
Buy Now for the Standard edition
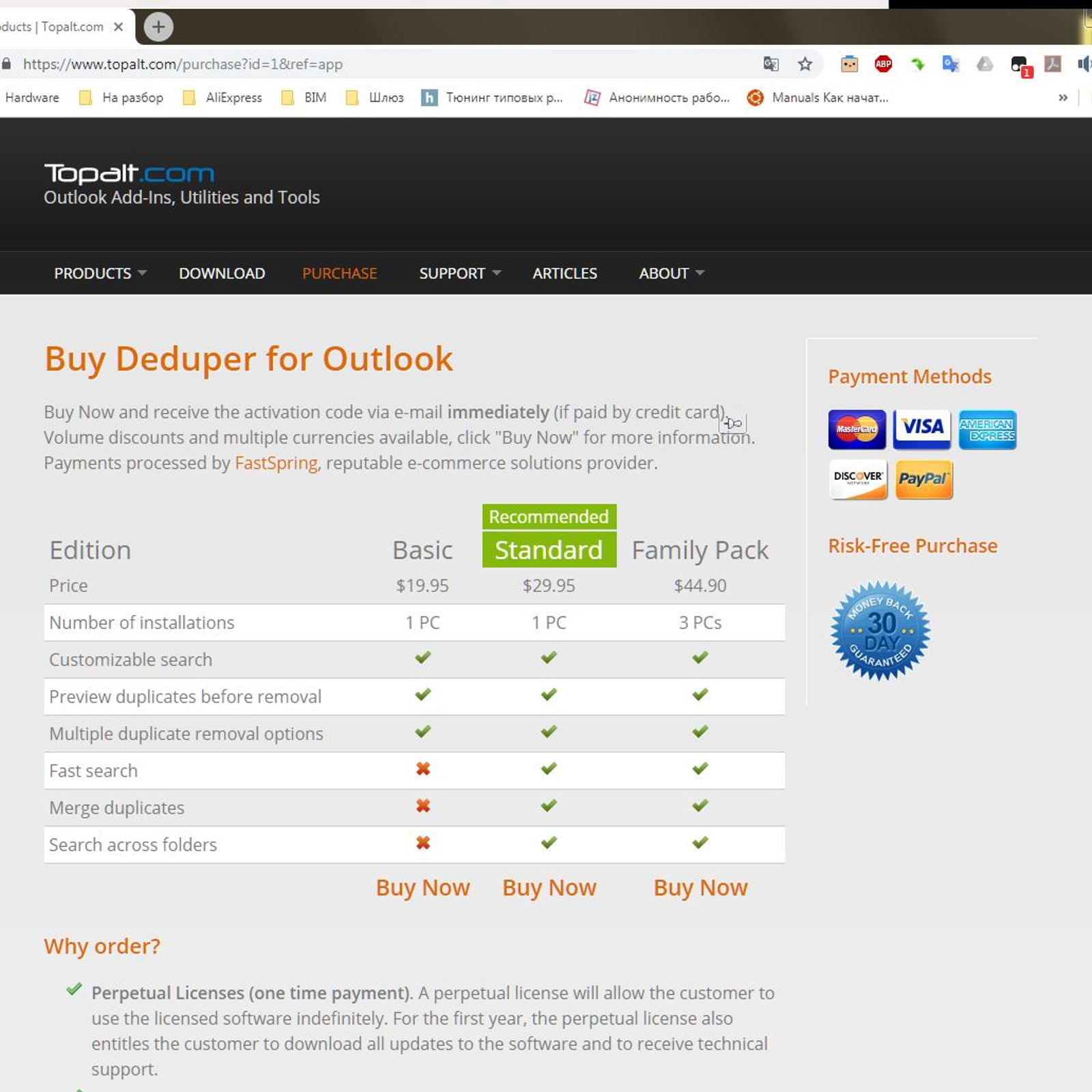pos(549,887)
